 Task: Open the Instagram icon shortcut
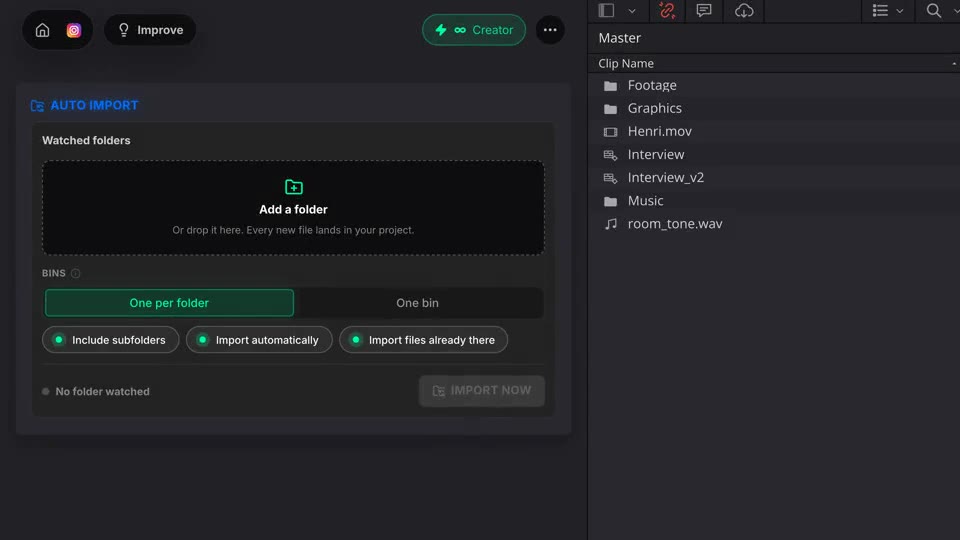73,30
